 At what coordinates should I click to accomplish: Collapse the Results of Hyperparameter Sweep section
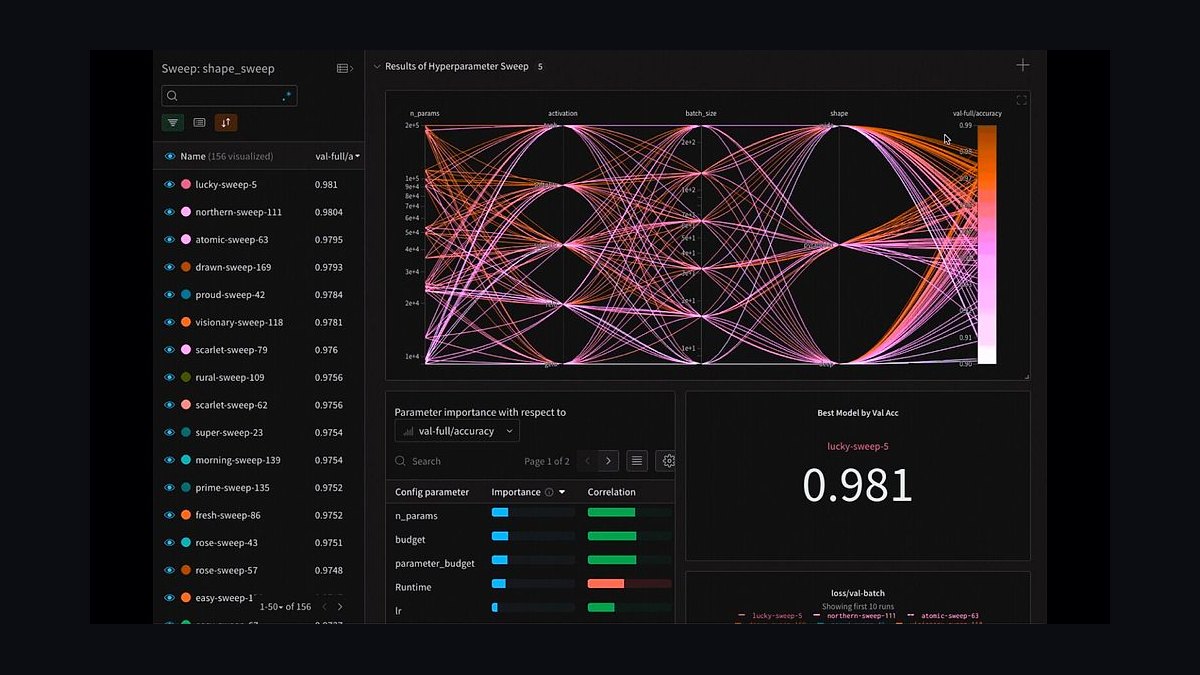click(377, 66)
